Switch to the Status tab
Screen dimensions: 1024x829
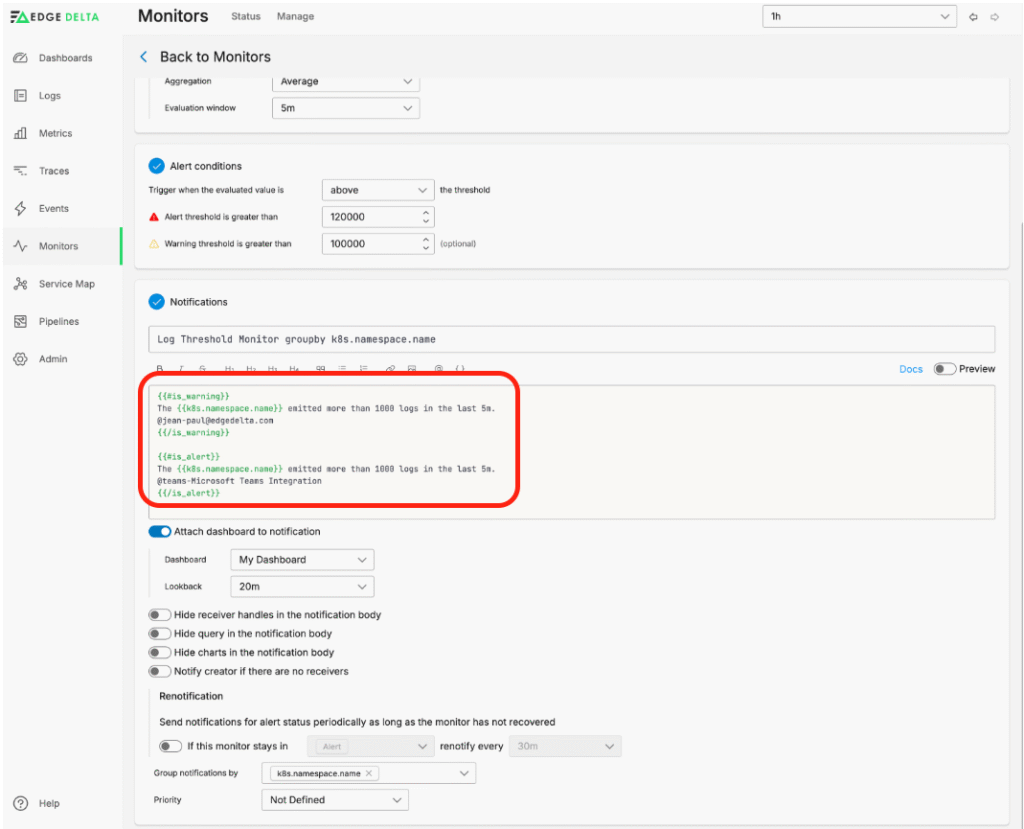(245, 17)
